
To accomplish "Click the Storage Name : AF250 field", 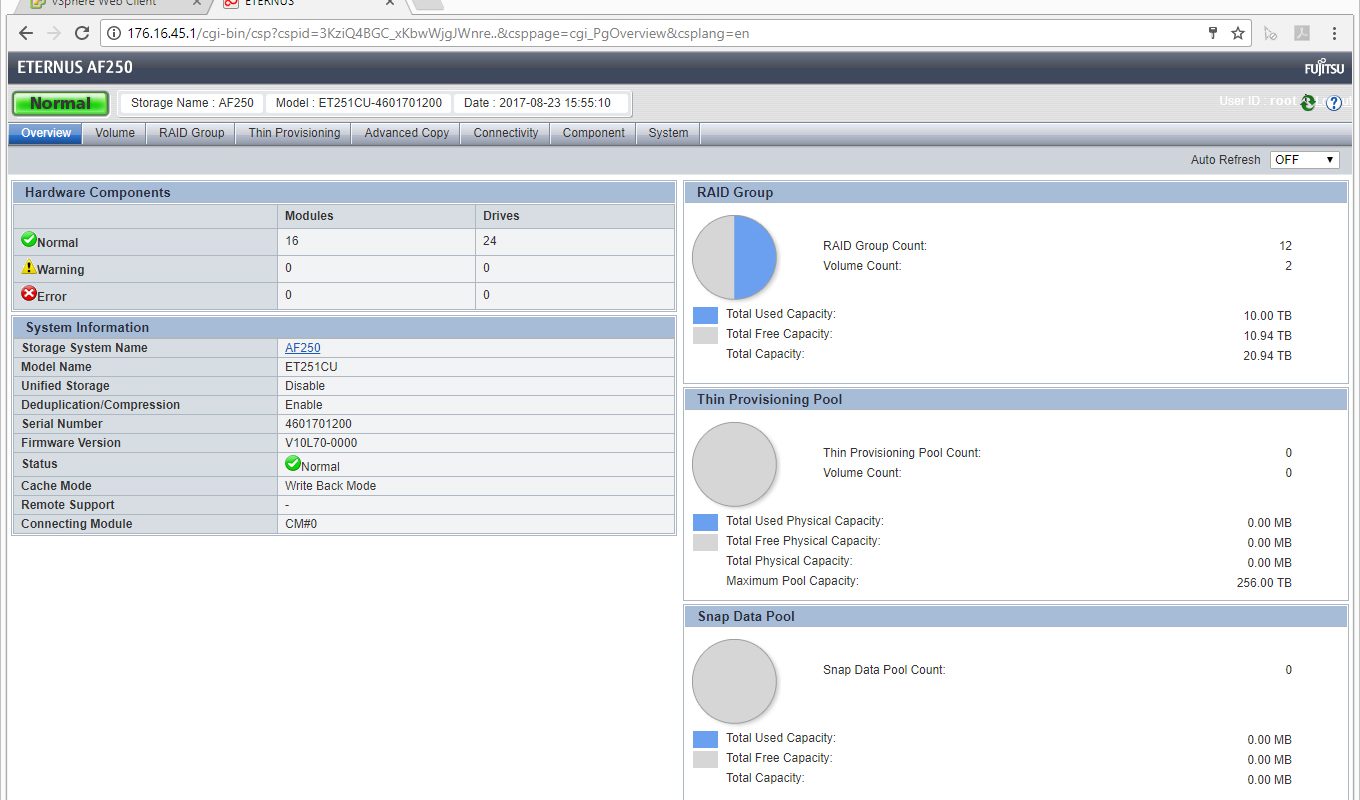I will [x=192, y=103].
